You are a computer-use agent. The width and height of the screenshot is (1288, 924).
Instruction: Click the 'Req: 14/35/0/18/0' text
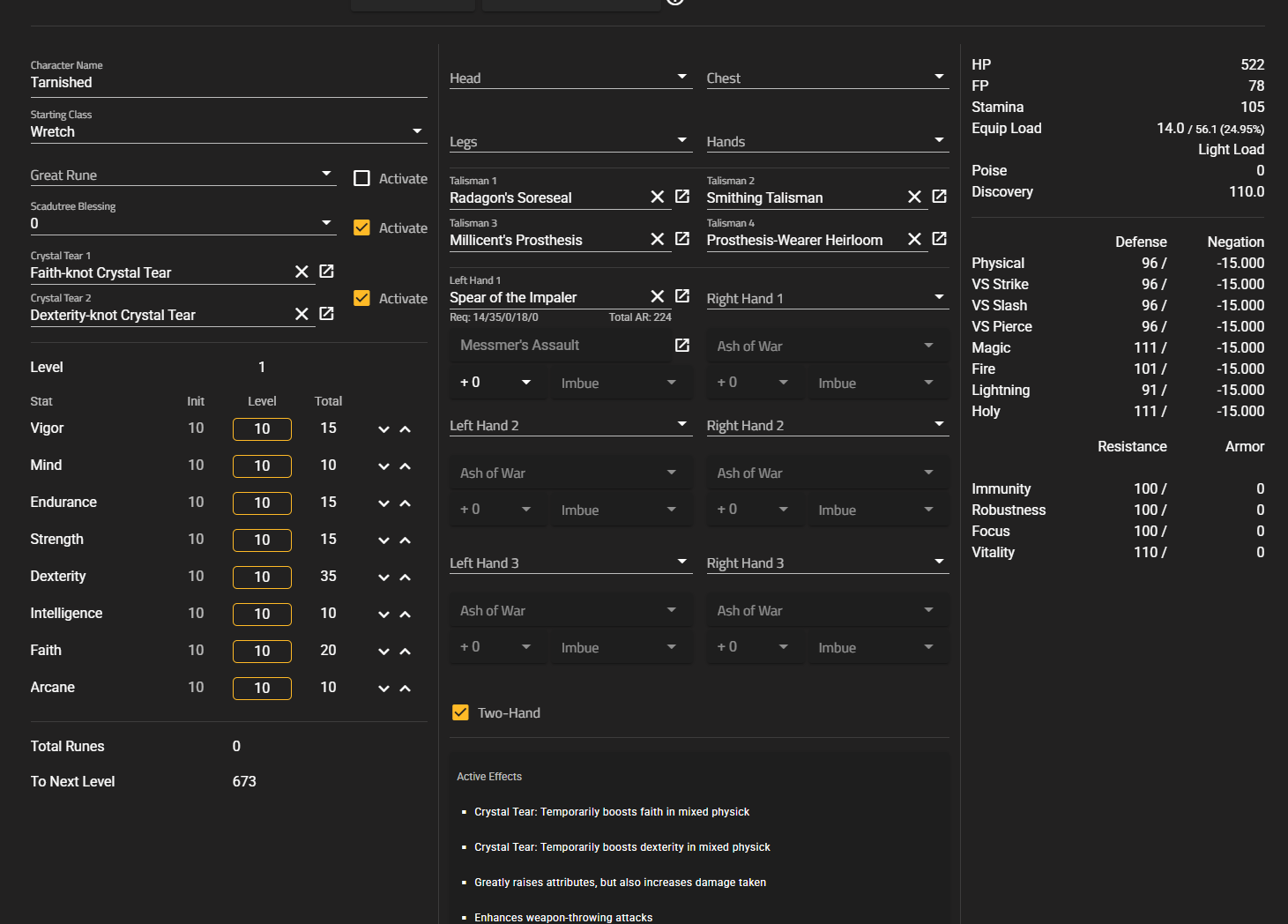pyautogui.click(x=494, y=317)
